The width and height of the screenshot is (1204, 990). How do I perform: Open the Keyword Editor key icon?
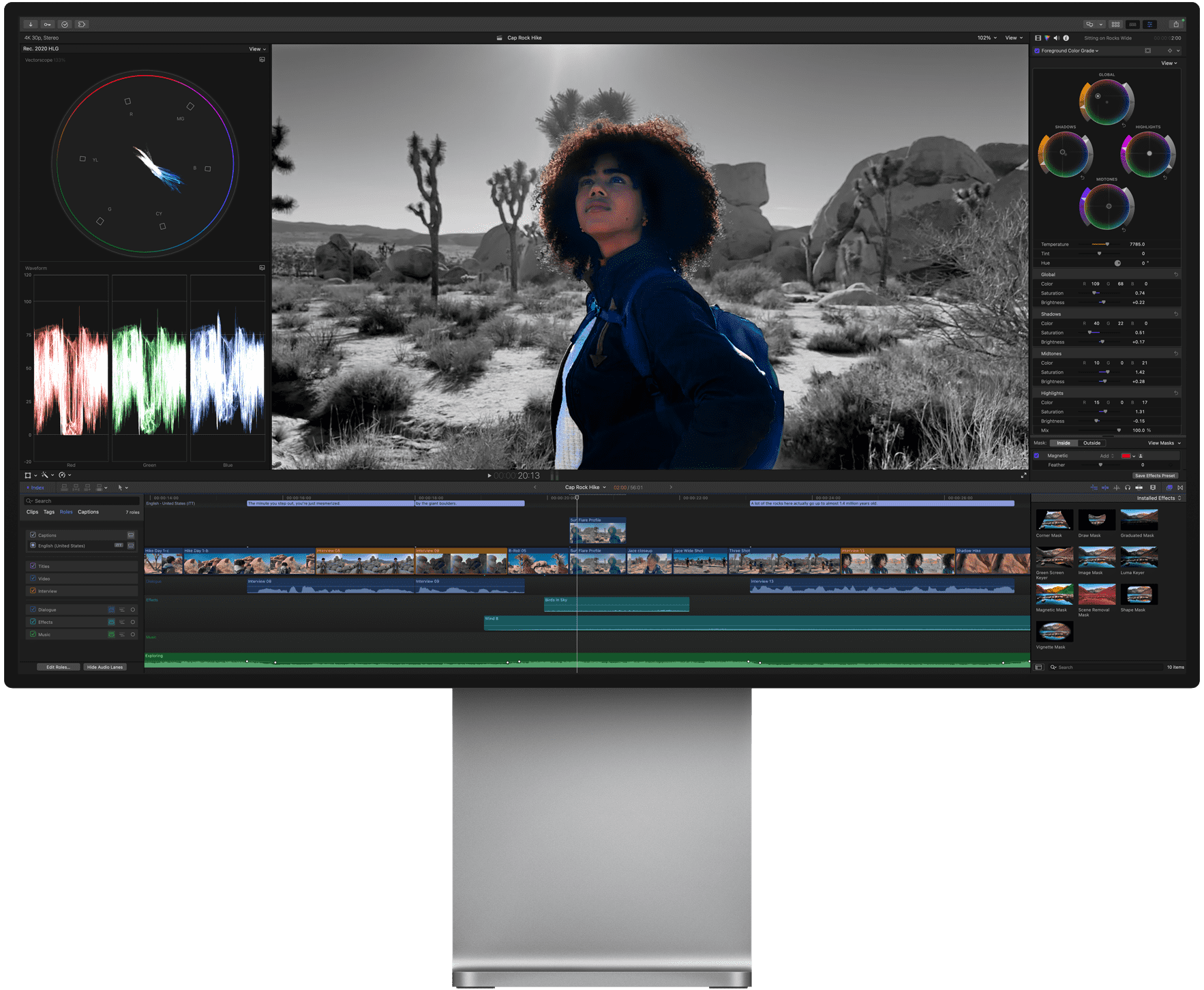[x=48, y=25]
